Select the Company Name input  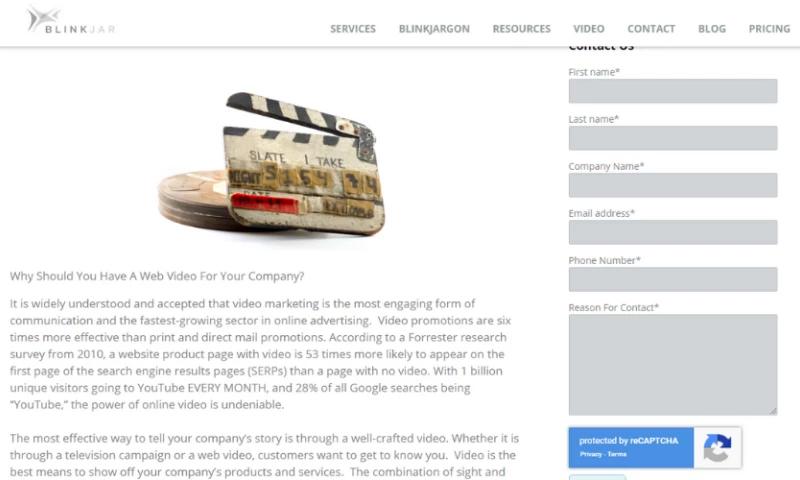pos(673,185)
